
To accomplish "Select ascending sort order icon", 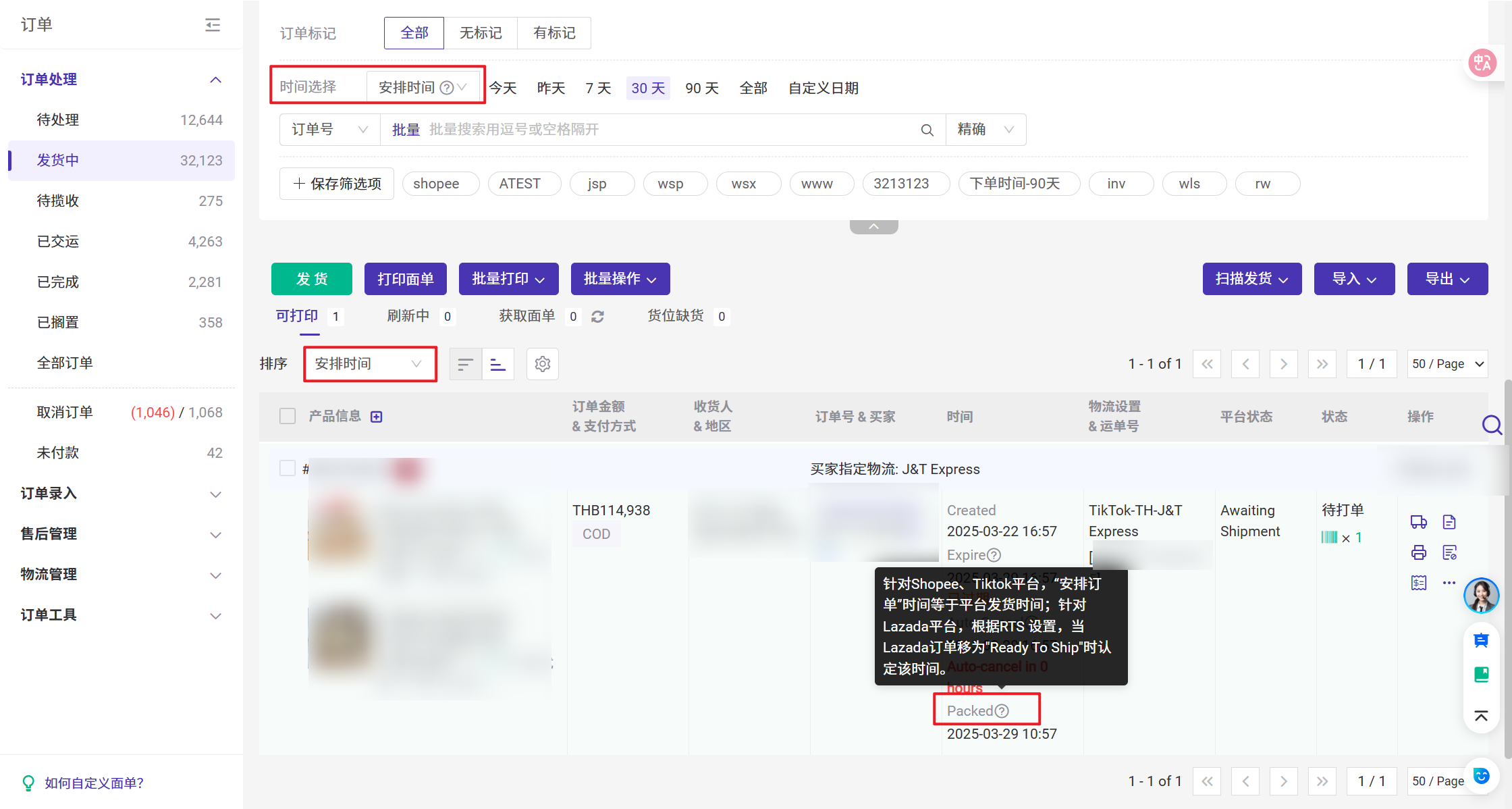I will coord(498,364).
